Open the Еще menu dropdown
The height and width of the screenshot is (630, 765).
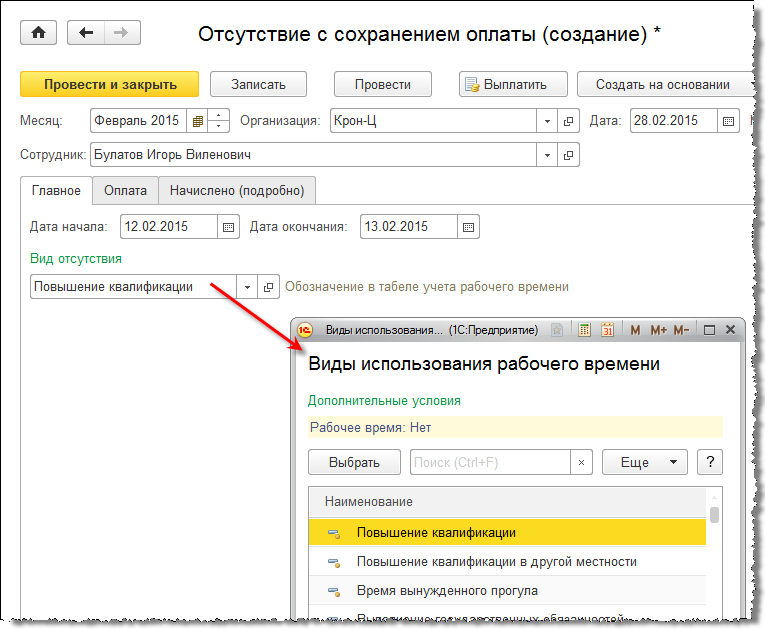[x=645, y=462]
